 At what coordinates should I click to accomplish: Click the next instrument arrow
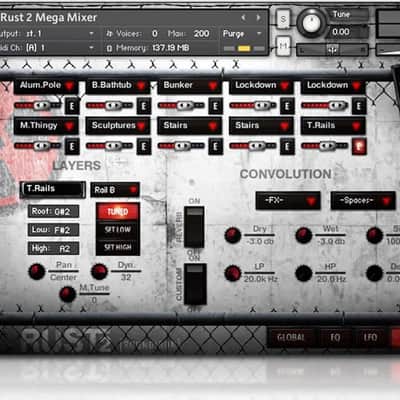[258, 18]
